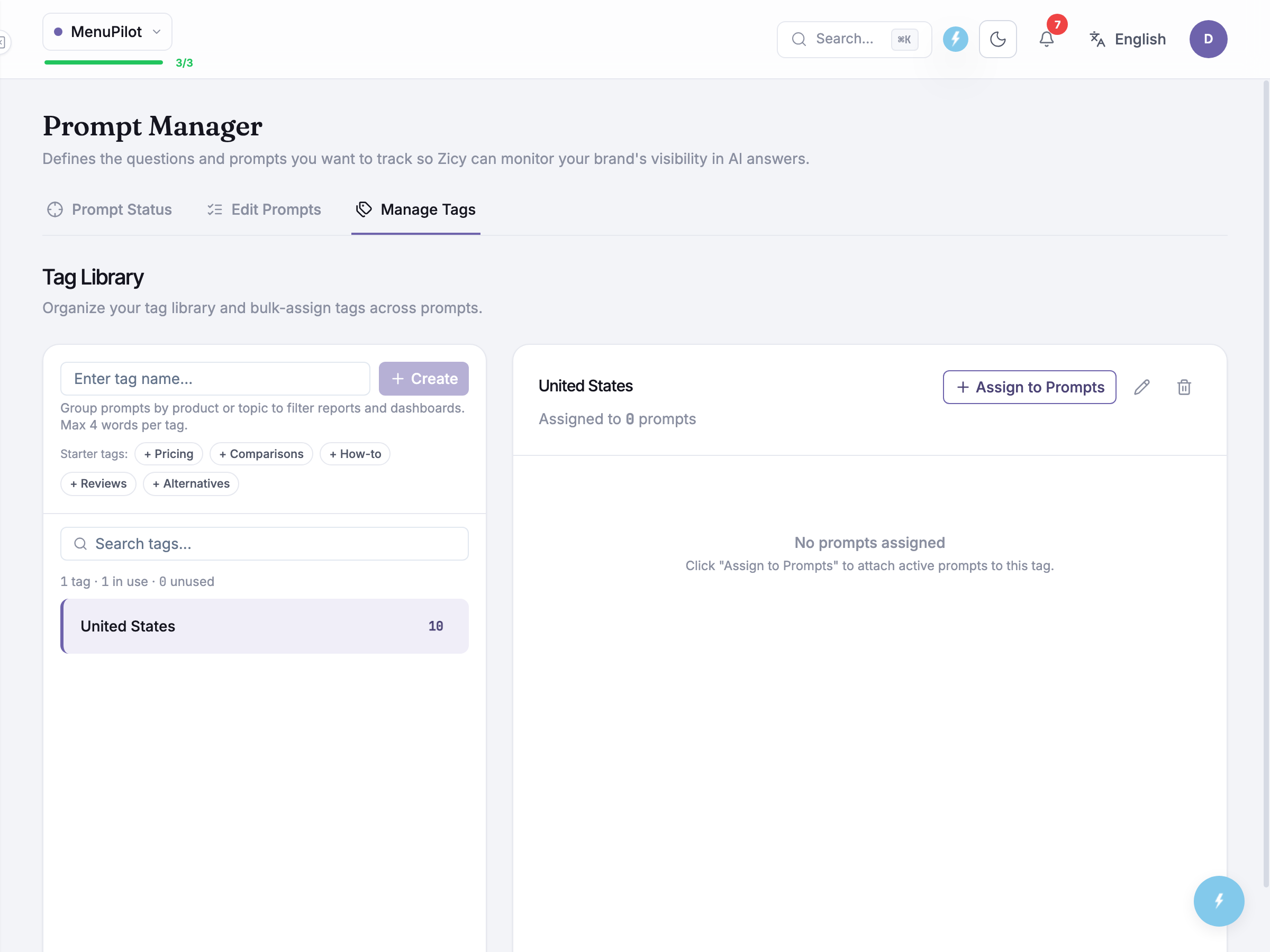Click the Search tags field

pyautogui.click(x=265, y=544)
